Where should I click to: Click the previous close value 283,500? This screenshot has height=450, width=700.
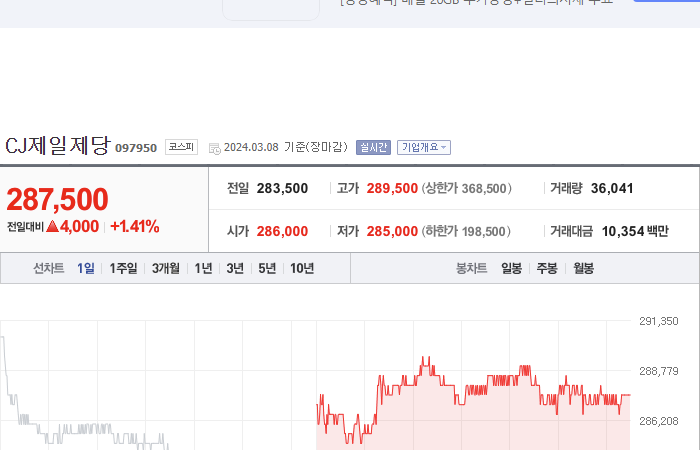point(282,188)
